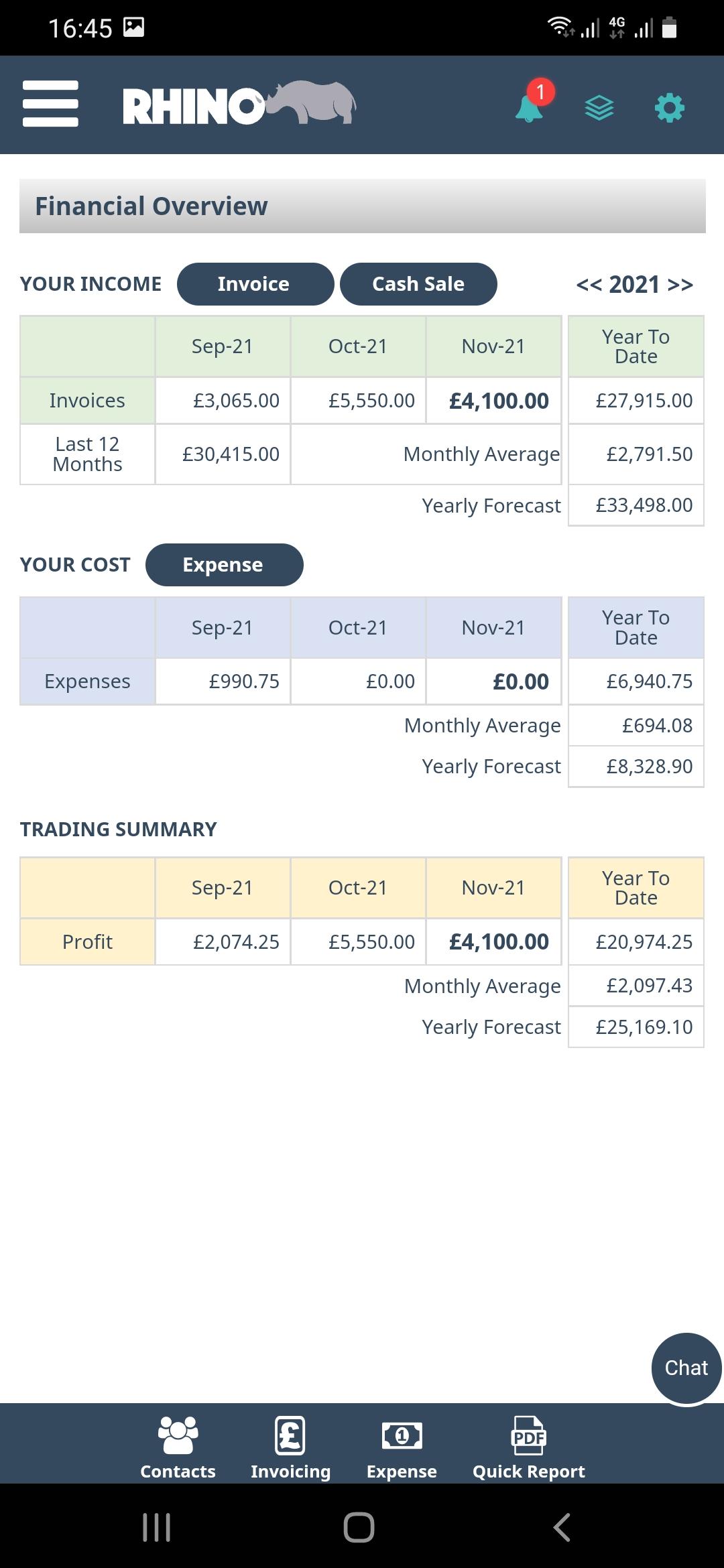
Task: Tap Android back navigation button
Action: [x=562, y=1528]
